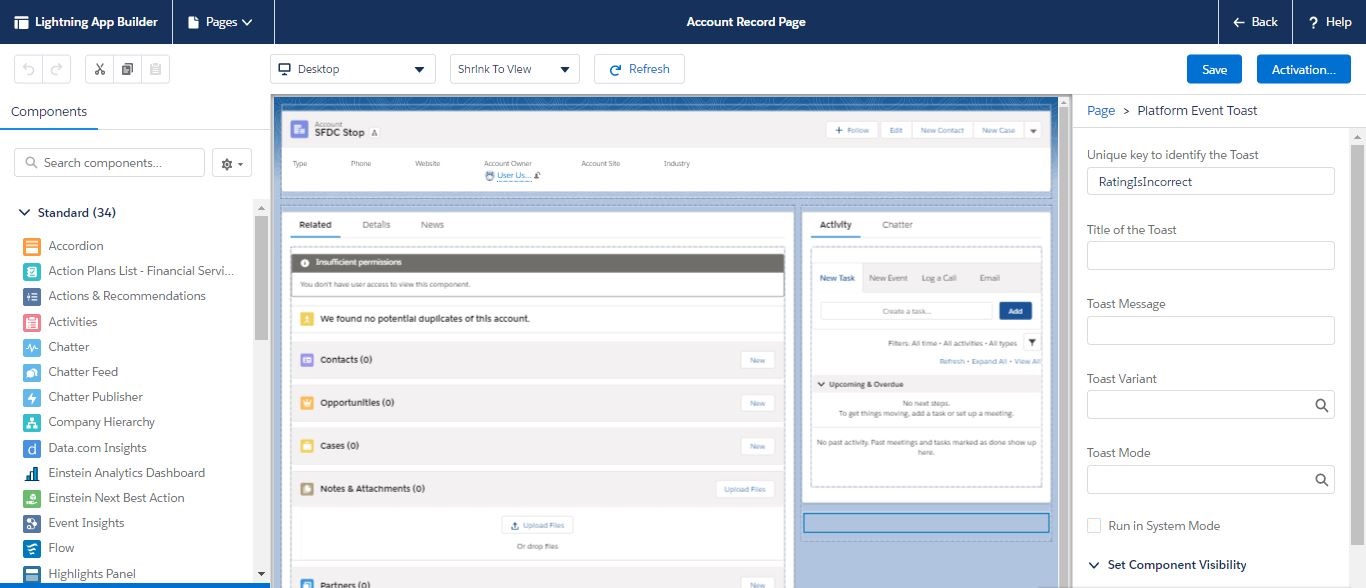Viewport: 1366px width, 588px height.
Task: Click the Einstein Analytics Dashboard icon
Action: pyautogui.click(x=31, y=473)
